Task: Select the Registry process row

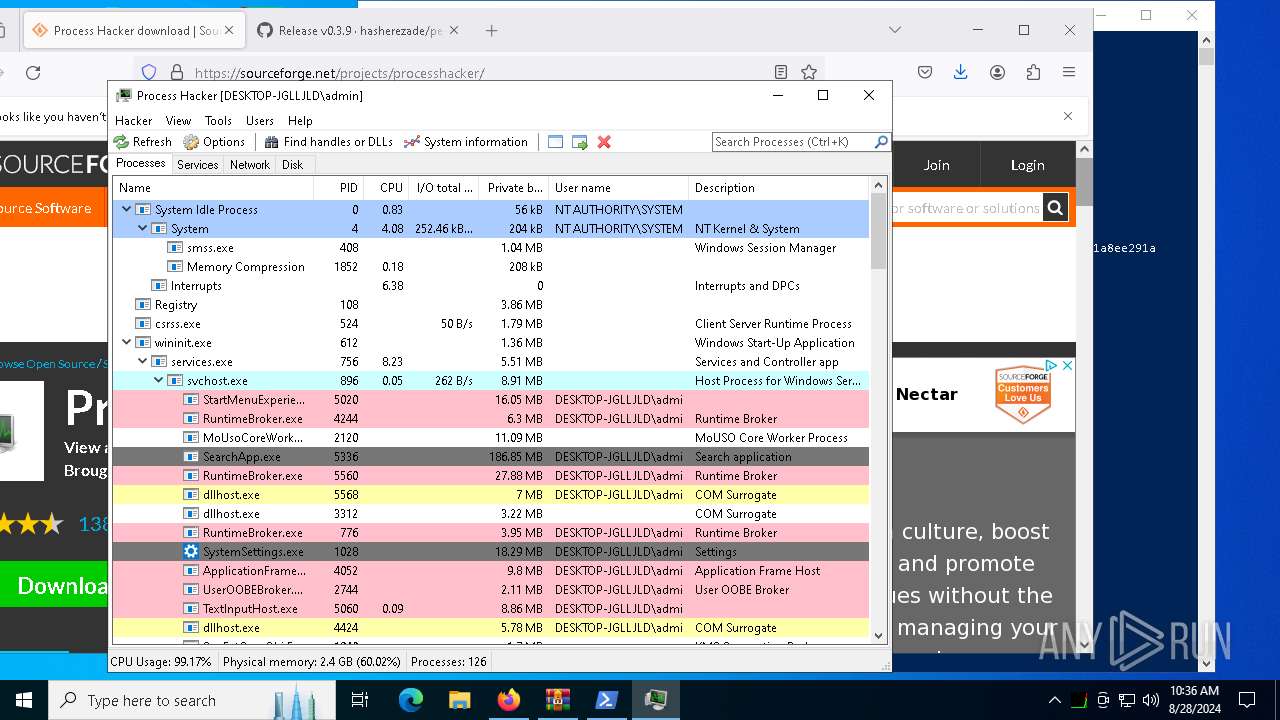Action: click(x=491, y=304)
